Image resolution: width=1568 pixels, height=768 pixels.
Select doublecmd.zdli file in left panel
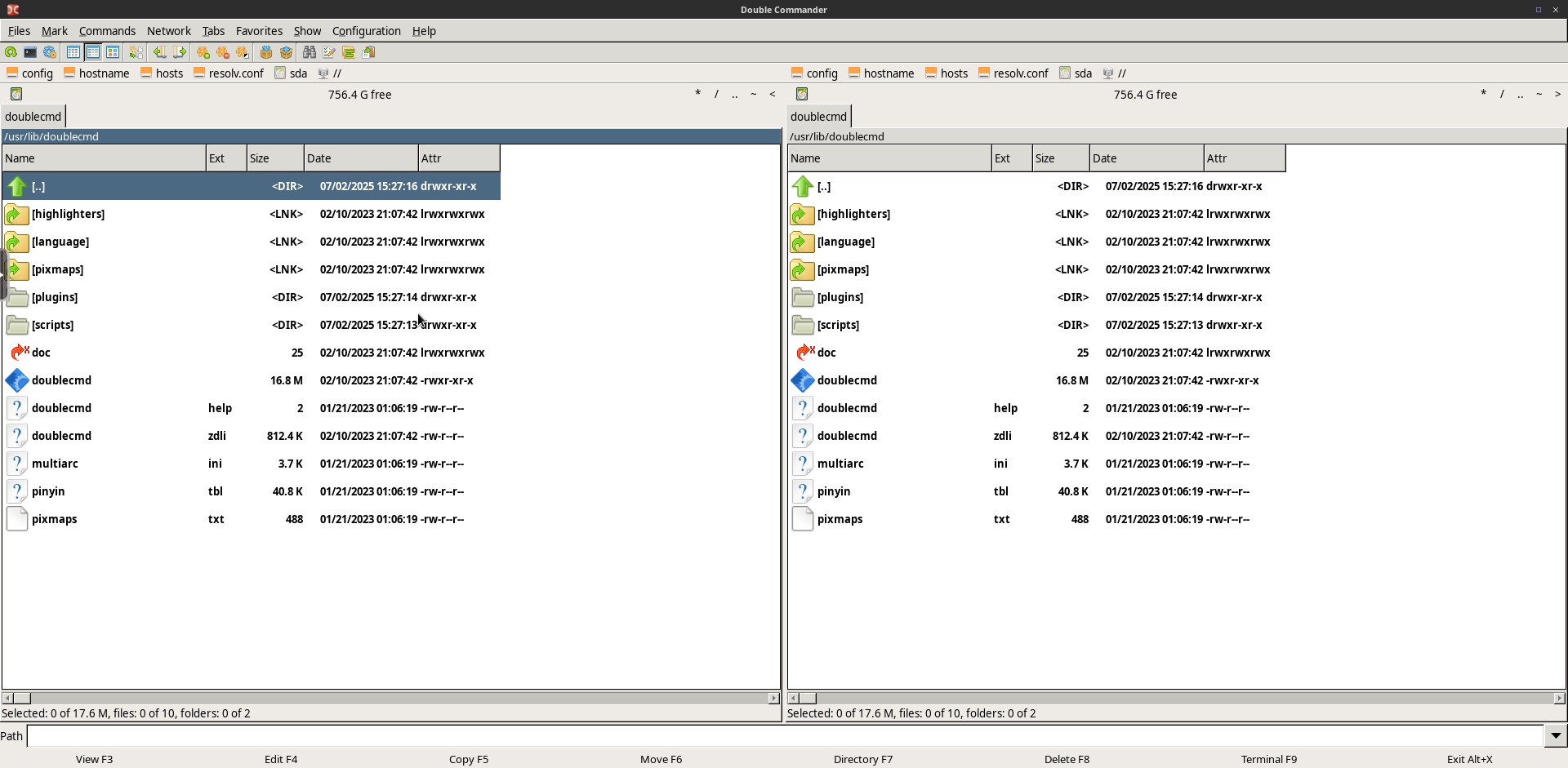(252, 436)
